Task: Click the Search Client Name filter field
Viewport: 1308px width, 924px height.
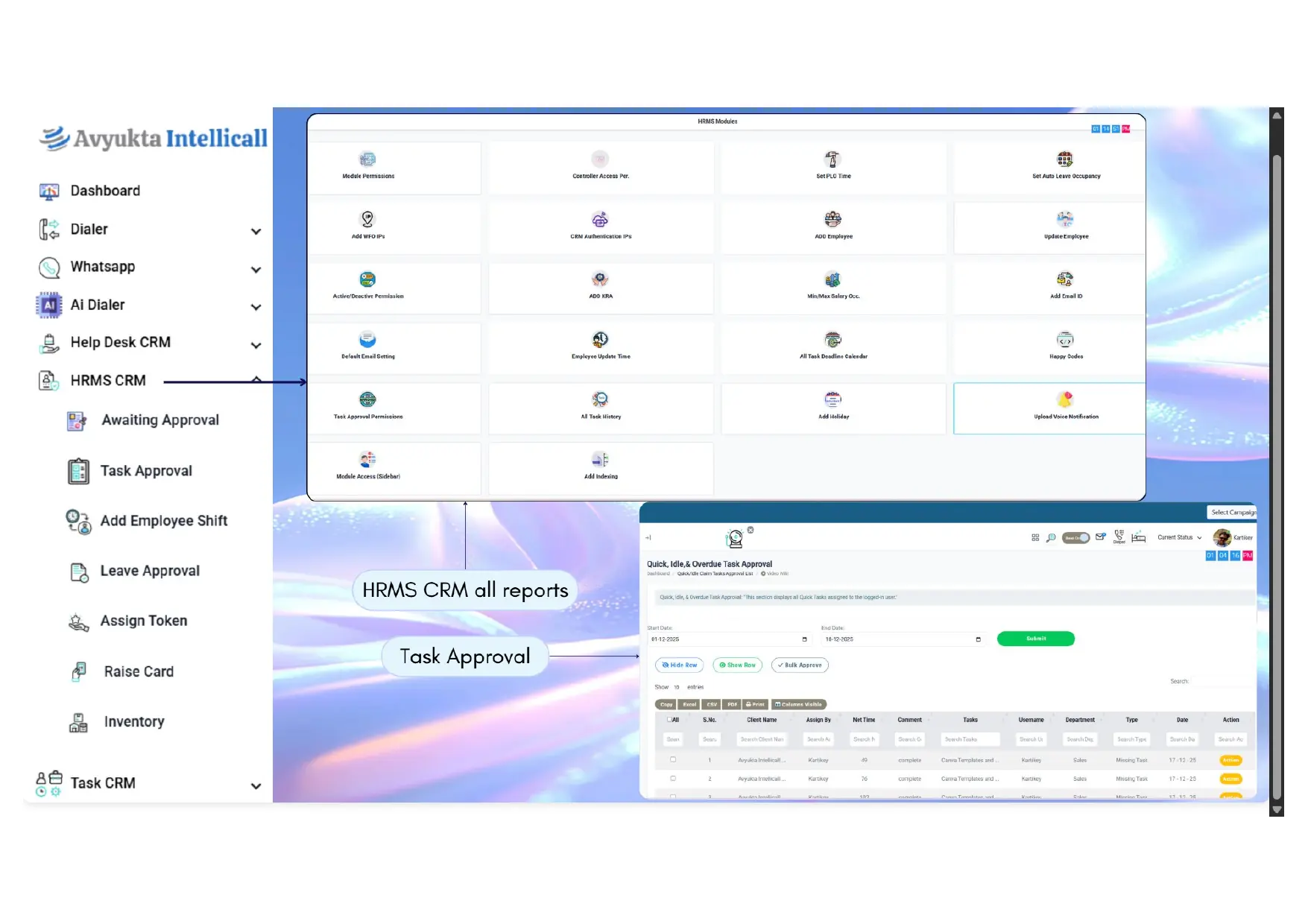Action: (762, 739)
